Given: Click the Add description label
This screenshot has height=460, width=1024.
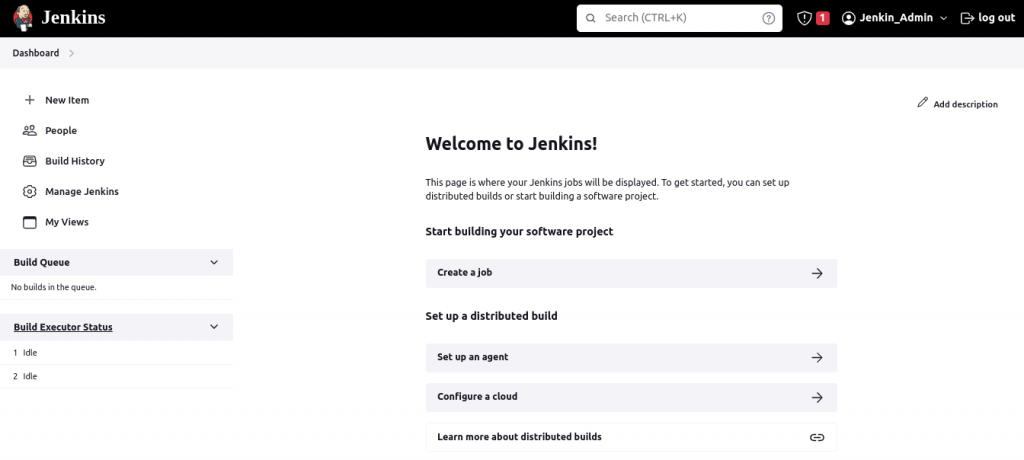Looking at the screenshot, I should point(965,104).
